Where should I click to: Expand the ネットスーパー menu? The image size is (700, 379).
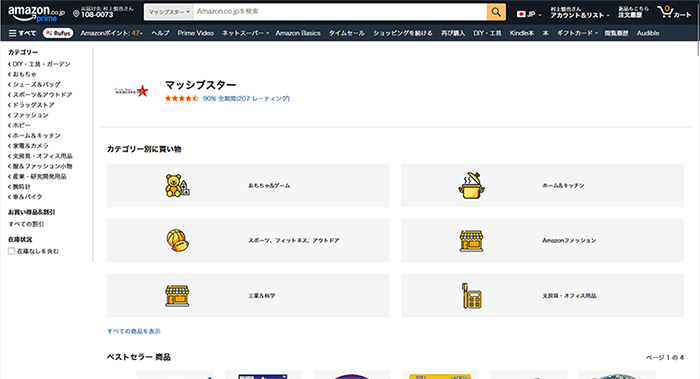pyautogui.click(x=245, y=33)
